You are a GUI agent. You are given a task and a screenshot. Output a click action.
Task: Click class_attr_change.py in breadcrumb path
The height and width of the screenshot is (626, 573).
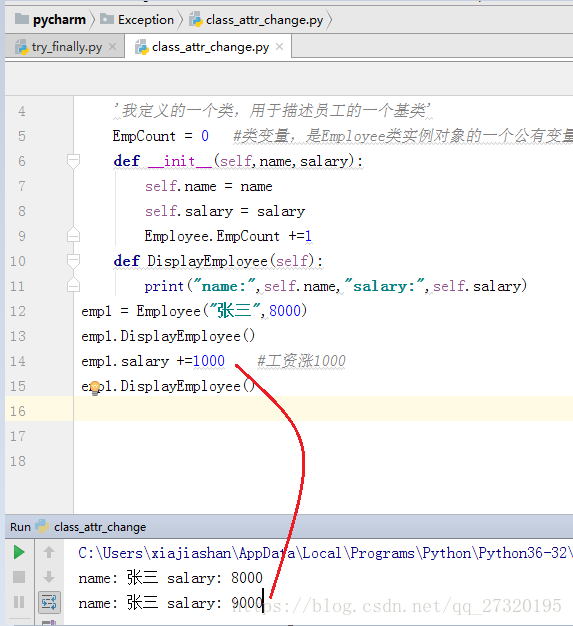point(256,20)
